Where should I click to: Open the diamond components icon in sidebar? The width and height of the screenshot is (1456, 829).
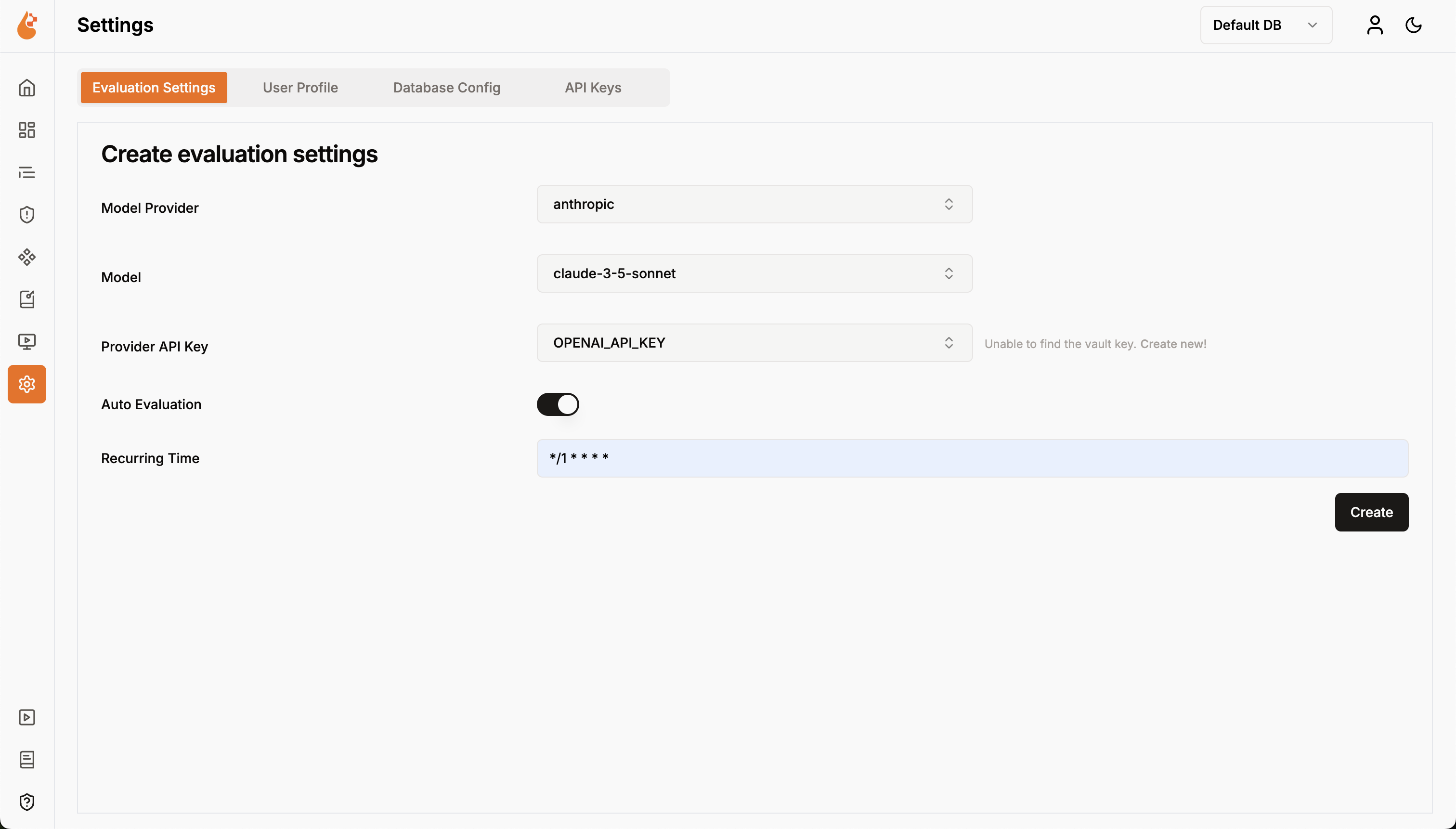(x=27, y=257)
